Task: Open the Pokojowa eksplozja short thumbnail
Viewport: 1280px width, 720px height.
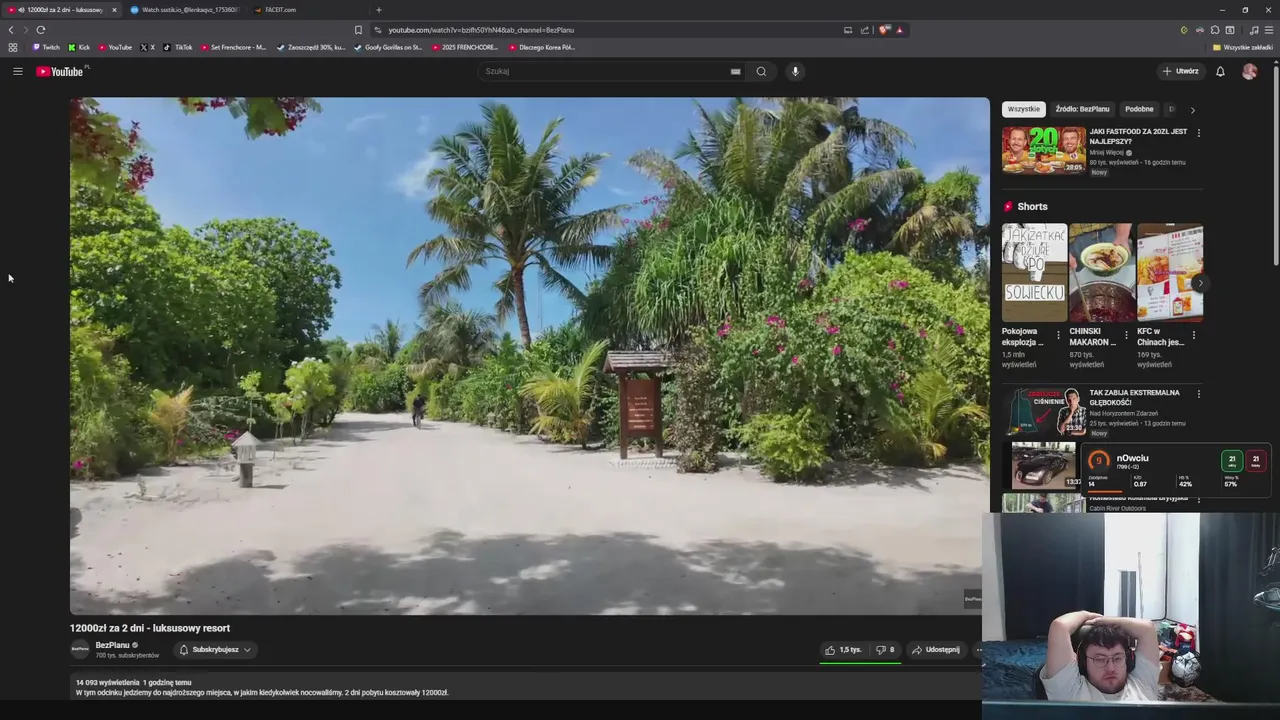Action: (x=1034, y=272)
